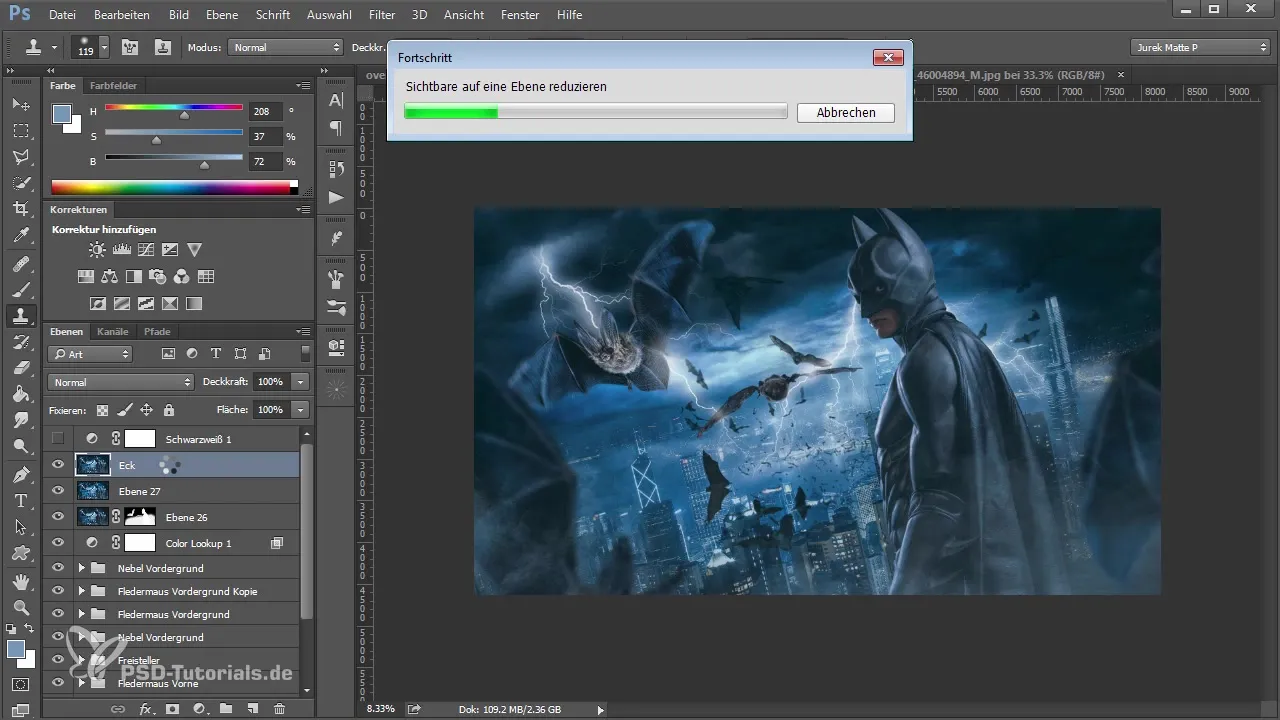
Task: Select the Brush tool
Action: (21, 290)
